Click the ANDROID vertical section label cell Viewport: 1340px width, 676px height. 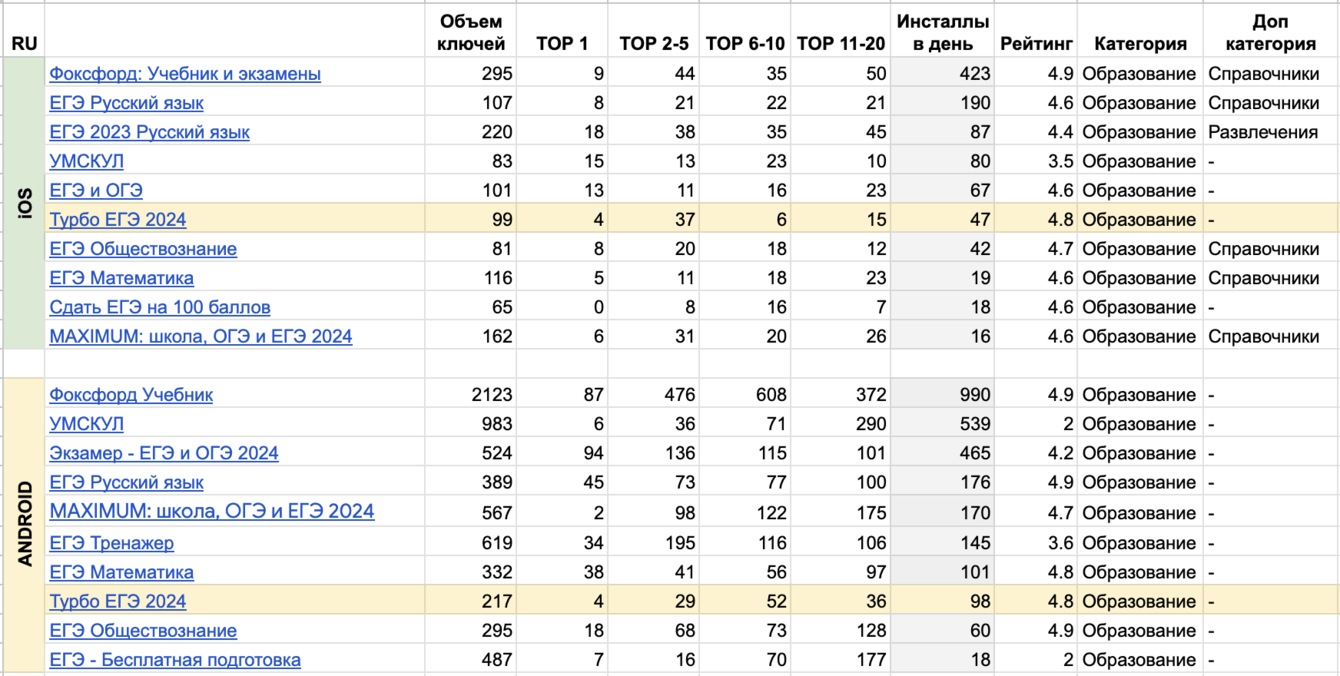point(25,523)
